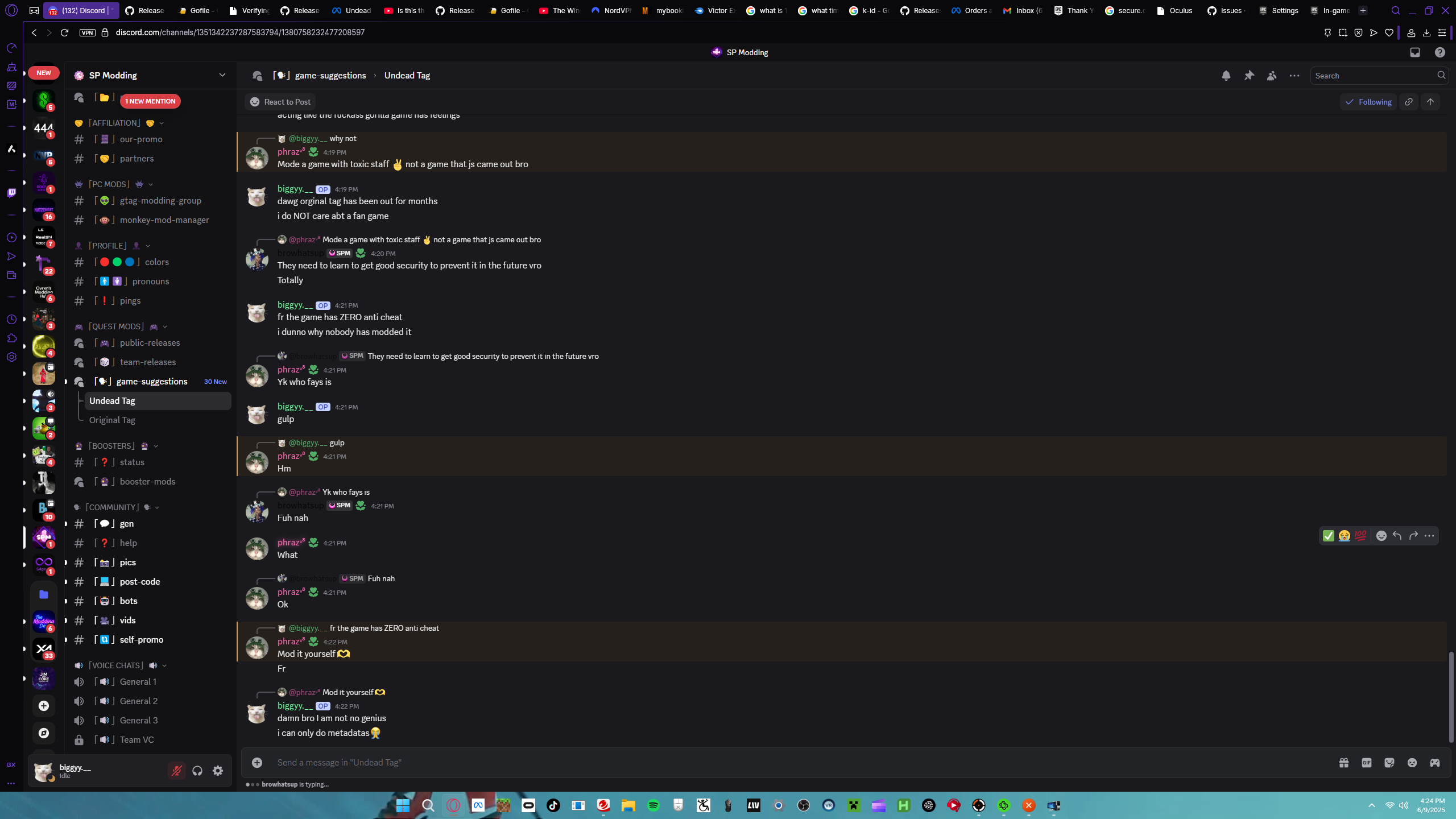
Task: Open SP Modding server dropdown
Action: click(222, 75)
